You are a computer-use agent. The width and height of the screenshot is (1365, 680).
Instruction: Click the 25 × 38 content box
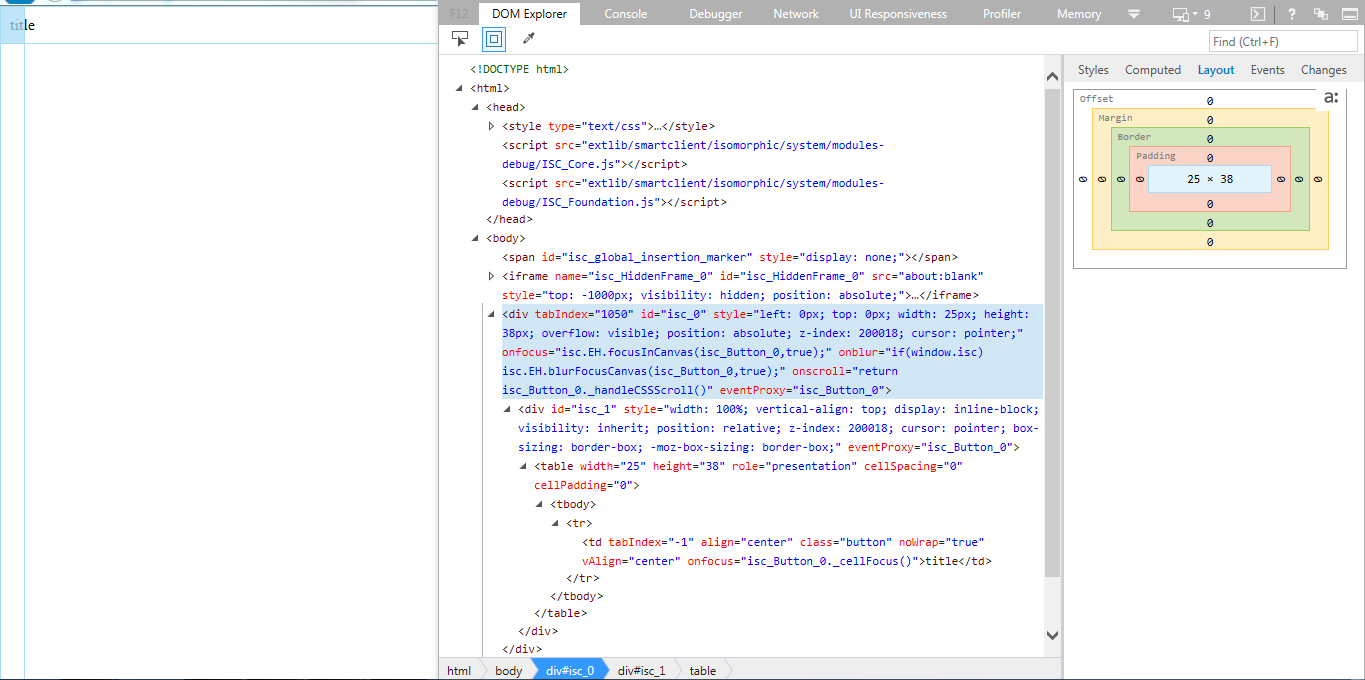point(1210,179)
